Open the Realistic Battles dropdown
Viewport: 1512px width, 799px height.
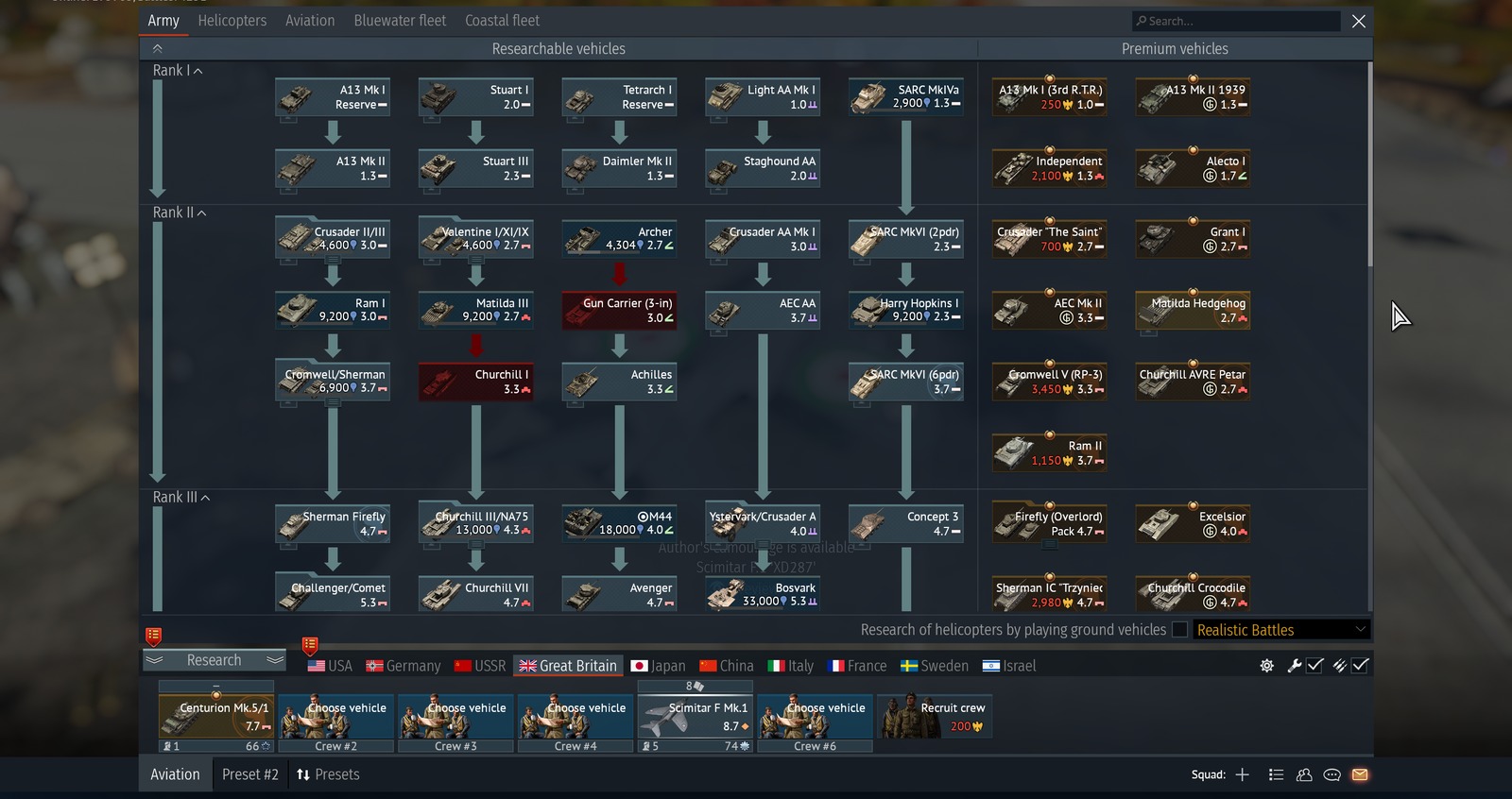pos(1281,630)
